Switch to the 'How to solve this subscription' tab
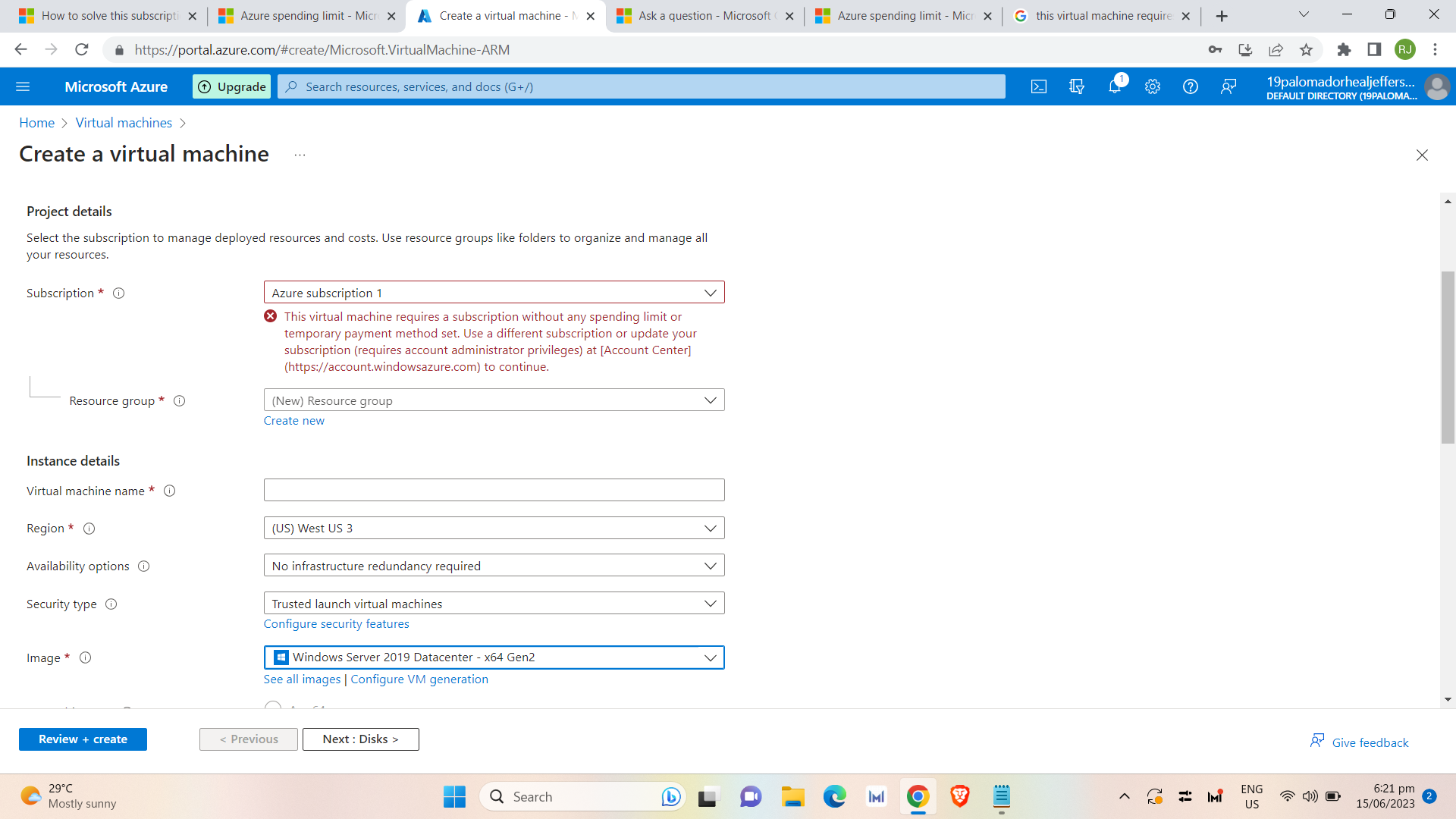The image size is (1456, 819). 108,16
